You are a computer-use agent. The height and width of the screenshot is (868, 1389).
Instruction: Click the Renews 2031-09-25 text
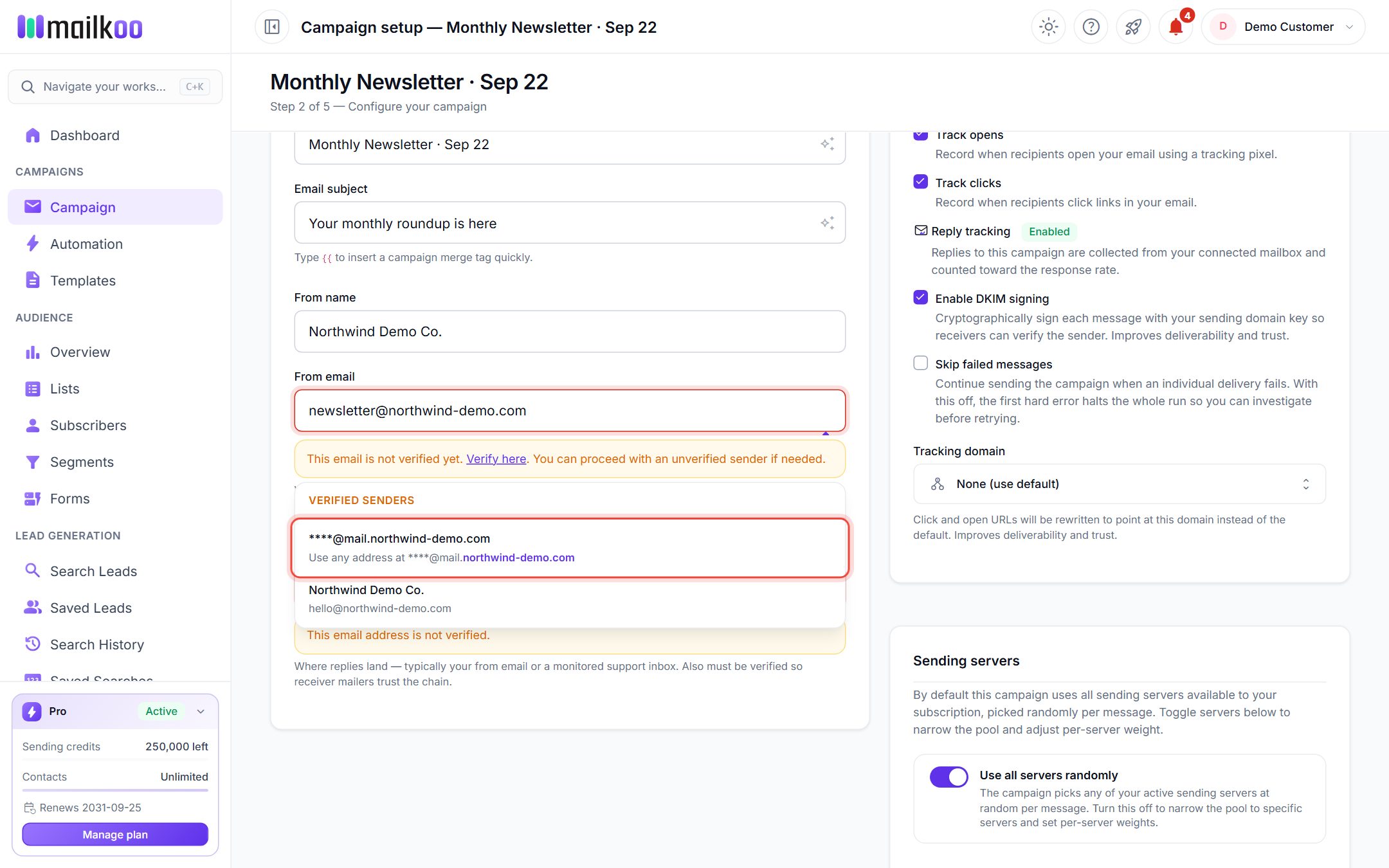click(90, 808)
